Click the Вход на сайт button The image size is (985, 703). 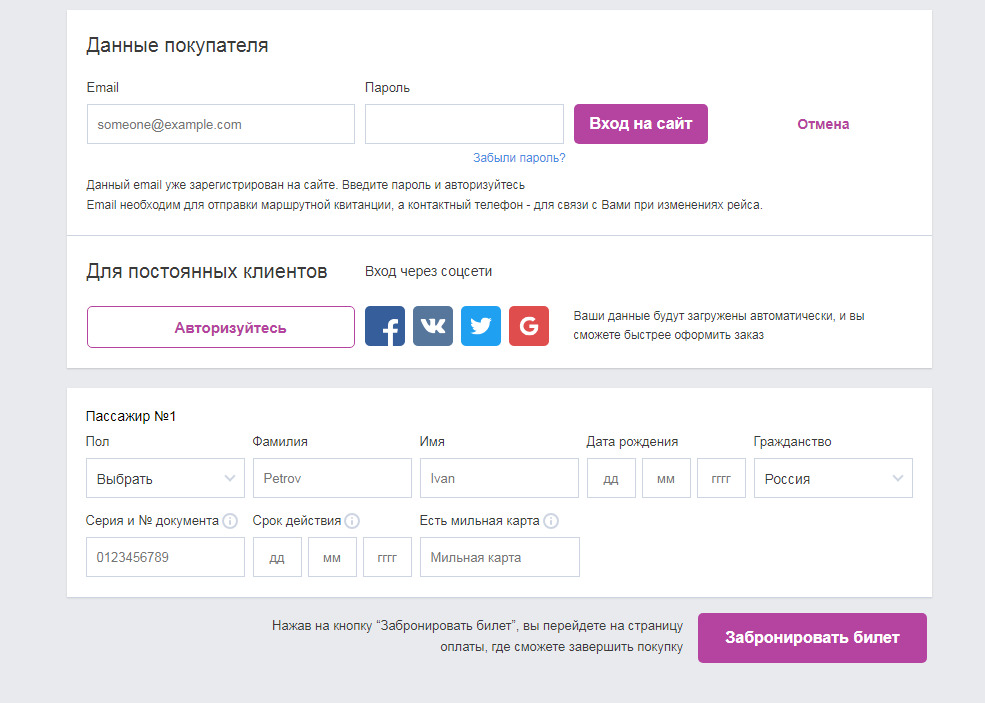point(641,124)
